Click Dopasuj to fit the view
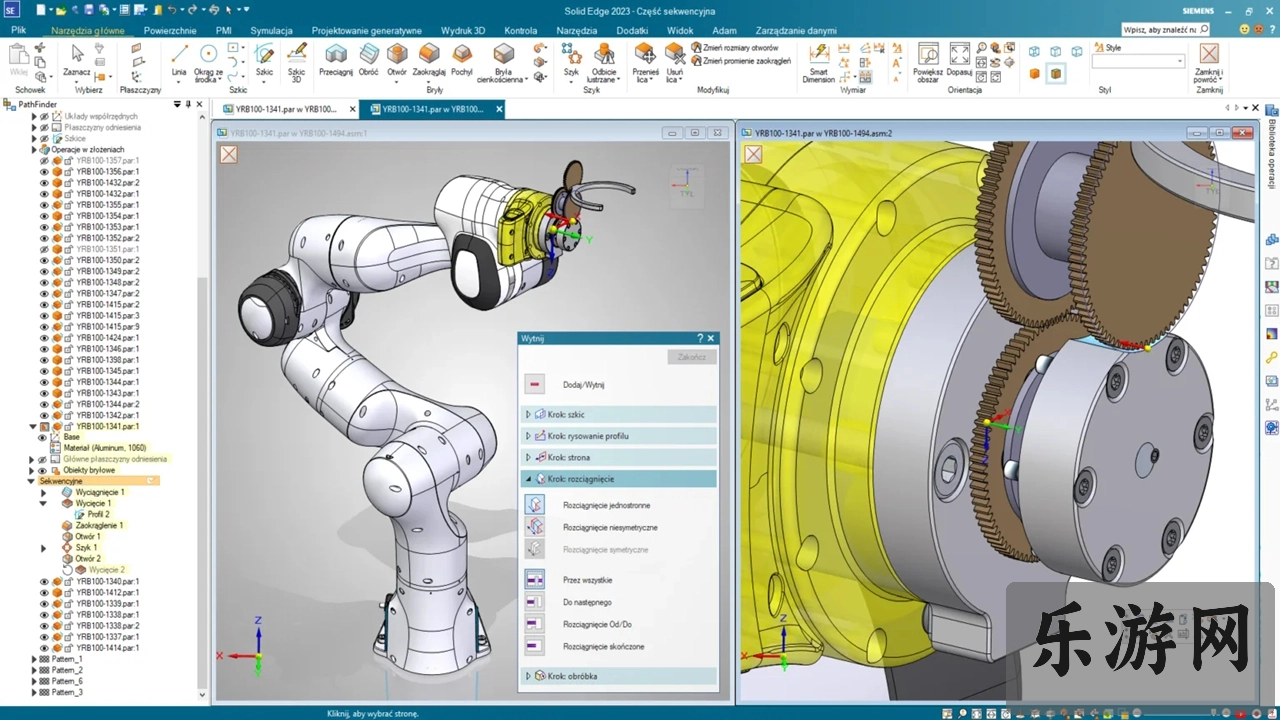The height and width of the screenshot is (720, 1280). coord(960,59)
